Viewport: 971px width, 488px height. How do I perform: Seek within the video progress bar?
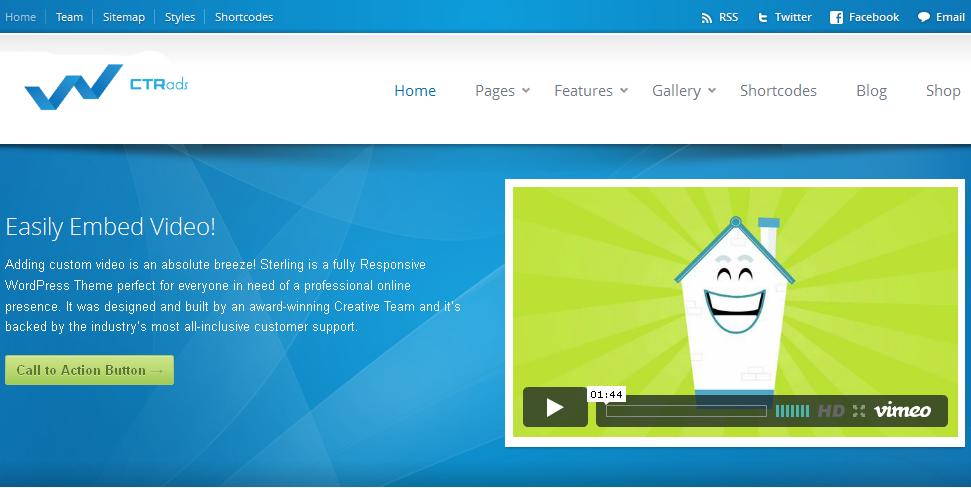click(x=686, y=411)
